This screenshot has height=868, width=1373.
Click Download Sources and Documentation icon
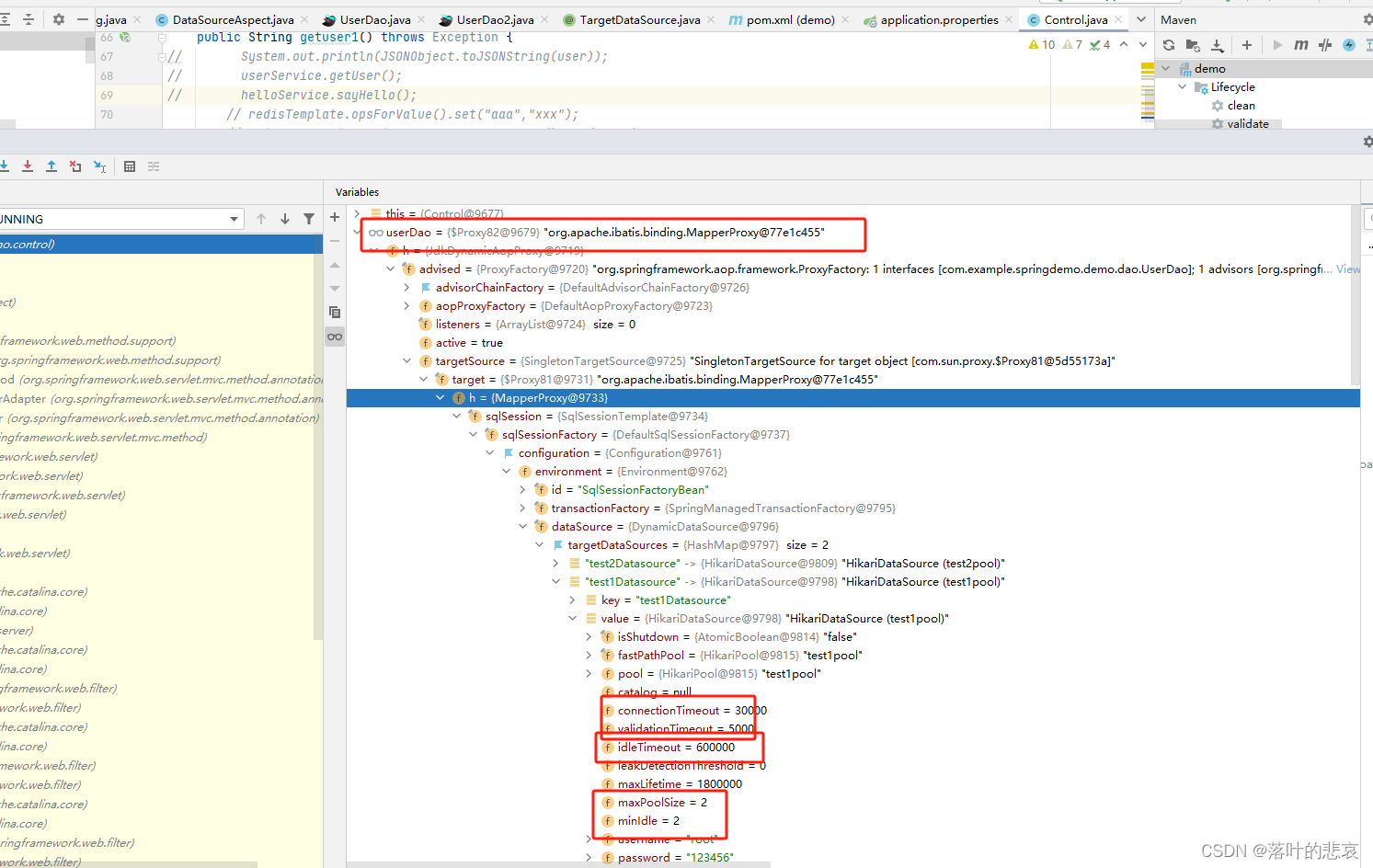(1218, 45)
